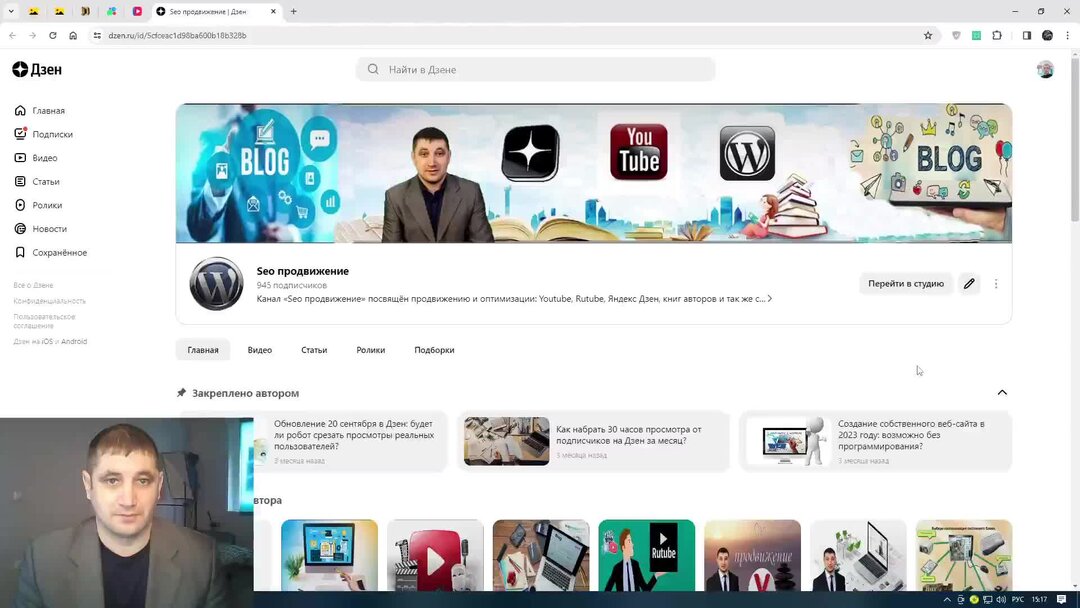Reload the page
The width and height of the screenshot is (1080, 608).
(52, 35)
